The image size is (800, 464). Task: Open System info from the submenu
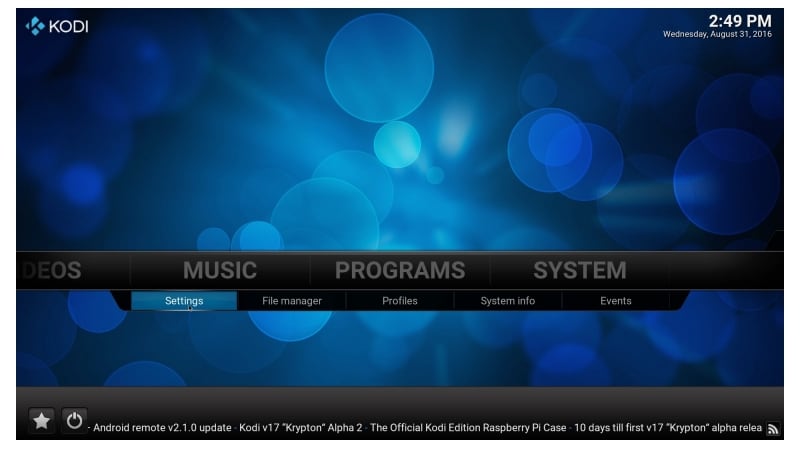coord(507,301)
